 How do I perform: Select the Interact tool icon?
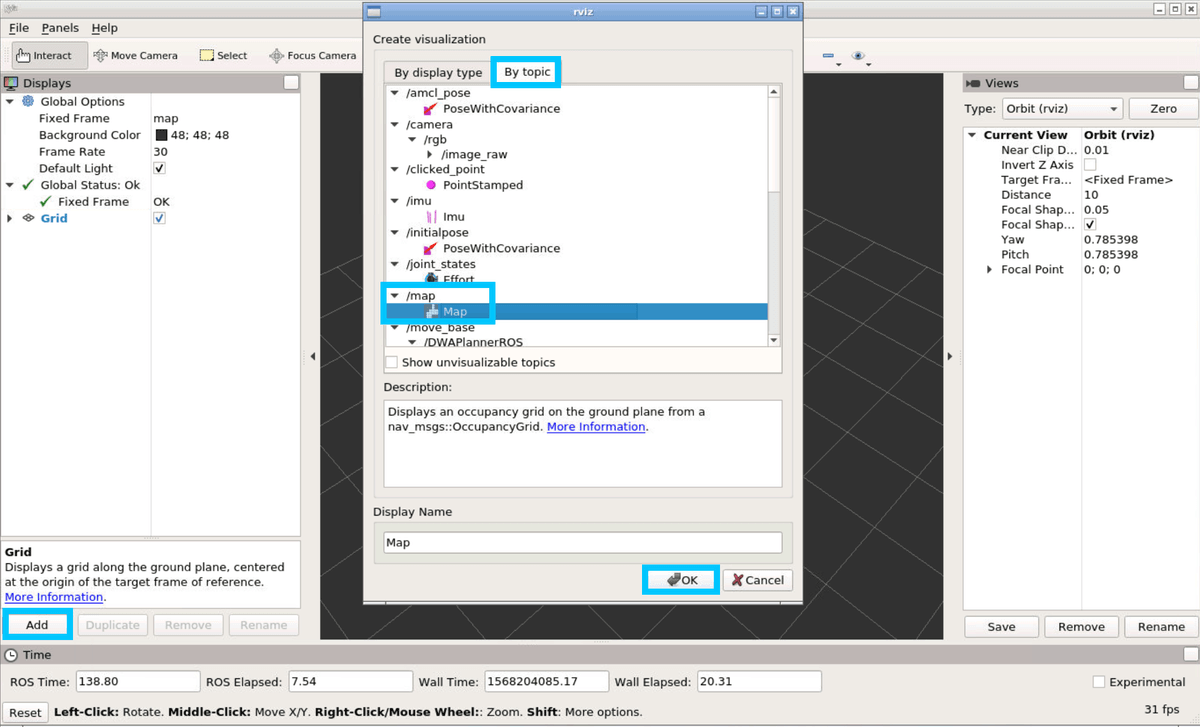pyautogui.click(x=23, y=56)
